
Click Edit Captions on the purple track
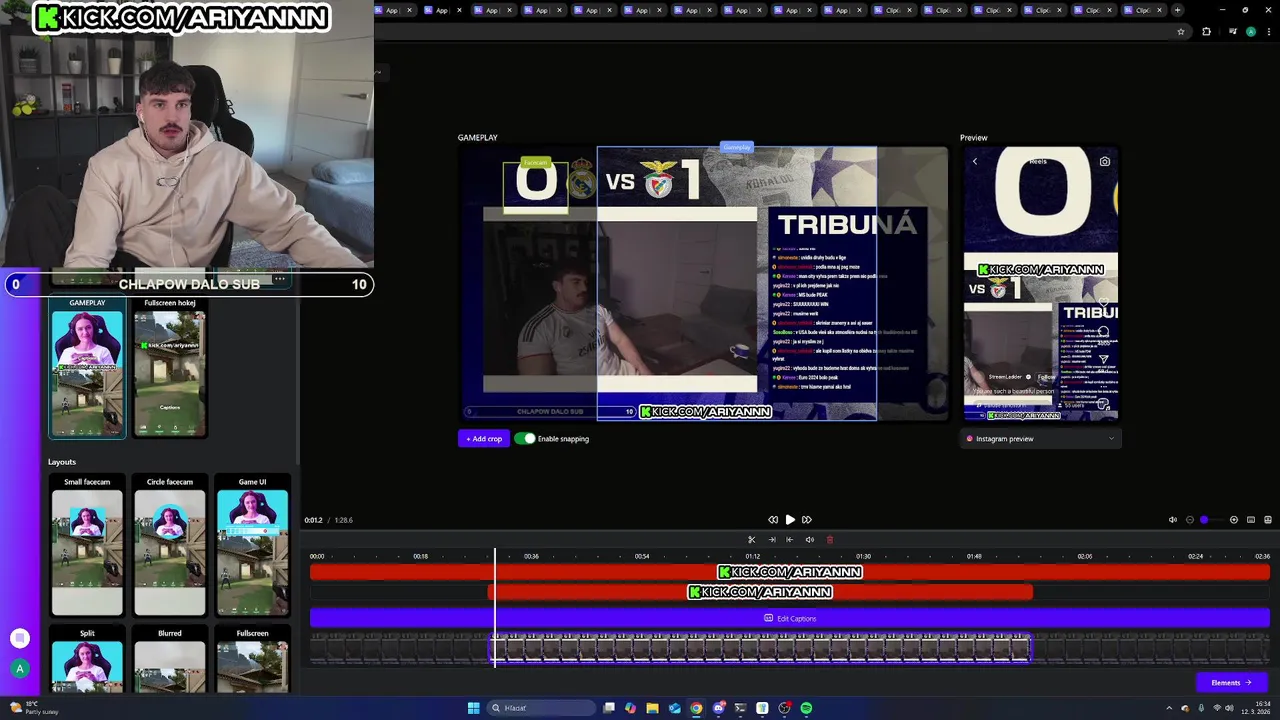(790, 618)
